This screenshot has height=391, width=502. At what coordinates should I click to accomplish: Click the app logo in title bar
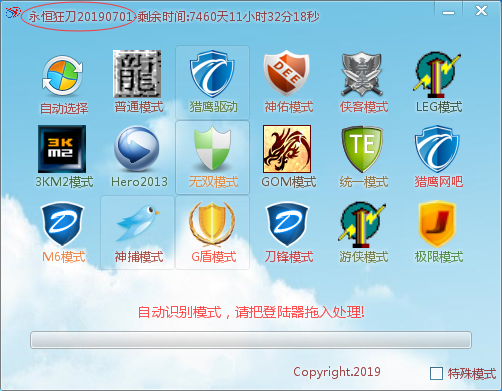point(13,13)
